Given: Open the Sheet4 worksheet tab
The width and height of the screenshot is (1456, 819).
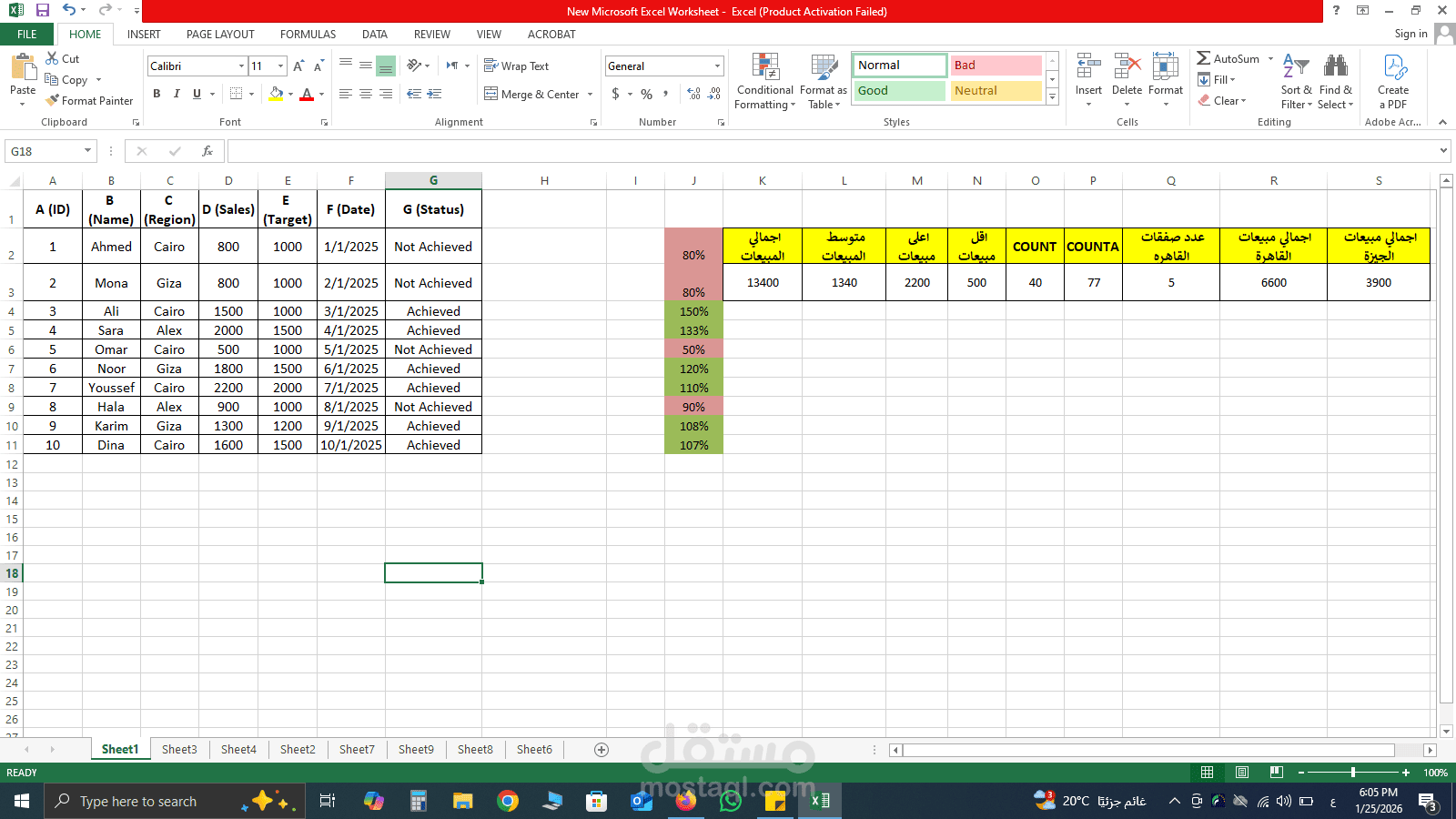Looking at the screenshot, I should click(238, 749).
